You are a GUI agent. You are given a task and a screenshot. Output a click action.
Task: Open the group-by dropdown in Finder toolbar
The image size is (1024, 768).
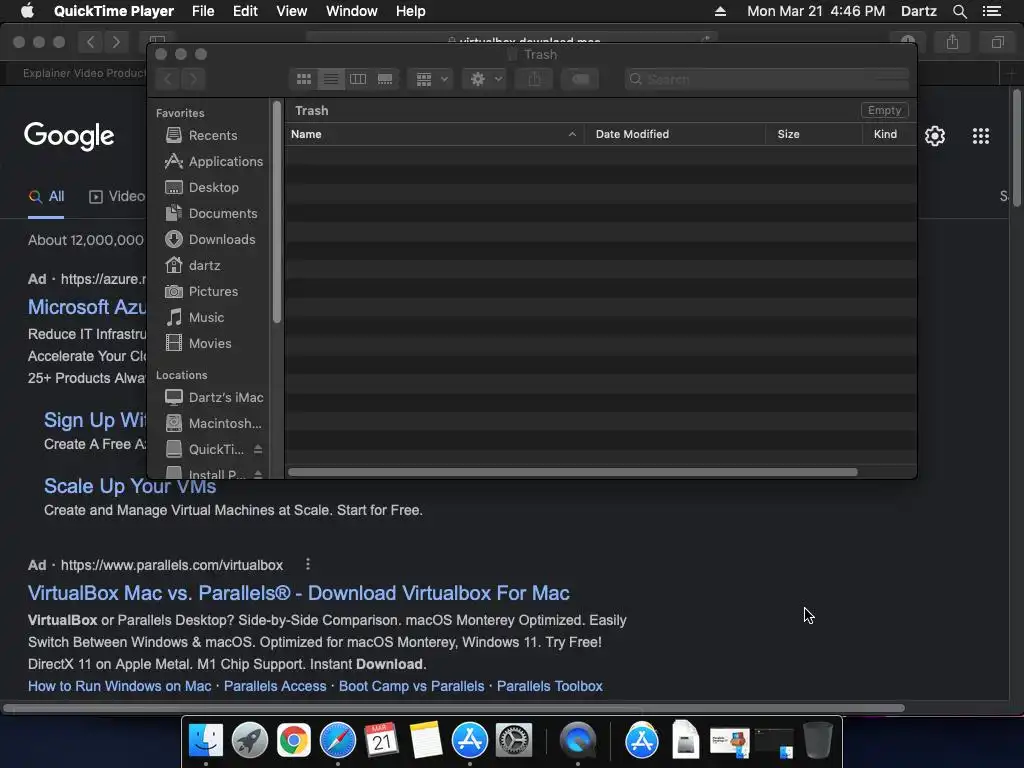click(431, 79)
